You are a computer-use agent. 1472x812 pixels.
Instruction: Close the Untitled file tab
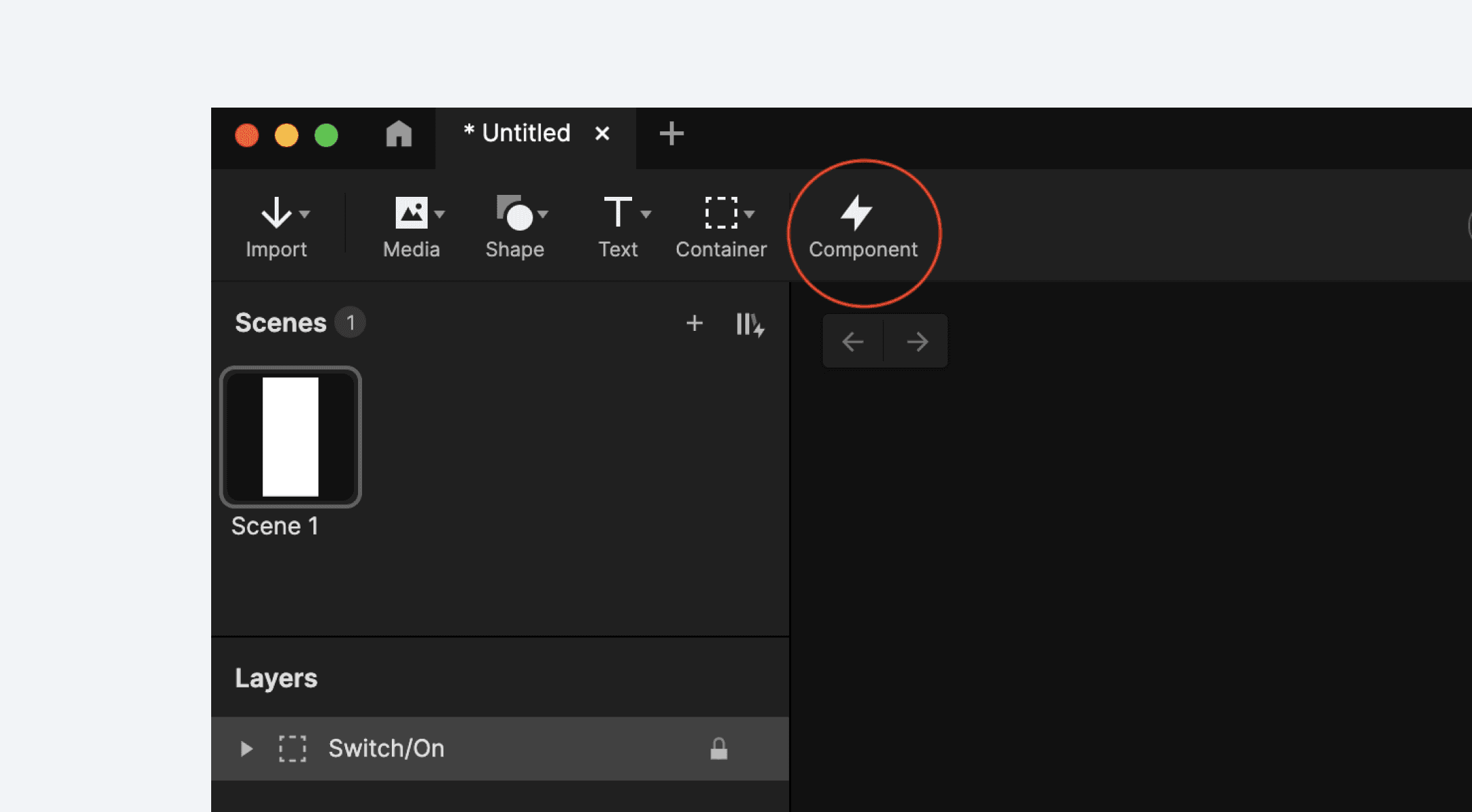602,133
